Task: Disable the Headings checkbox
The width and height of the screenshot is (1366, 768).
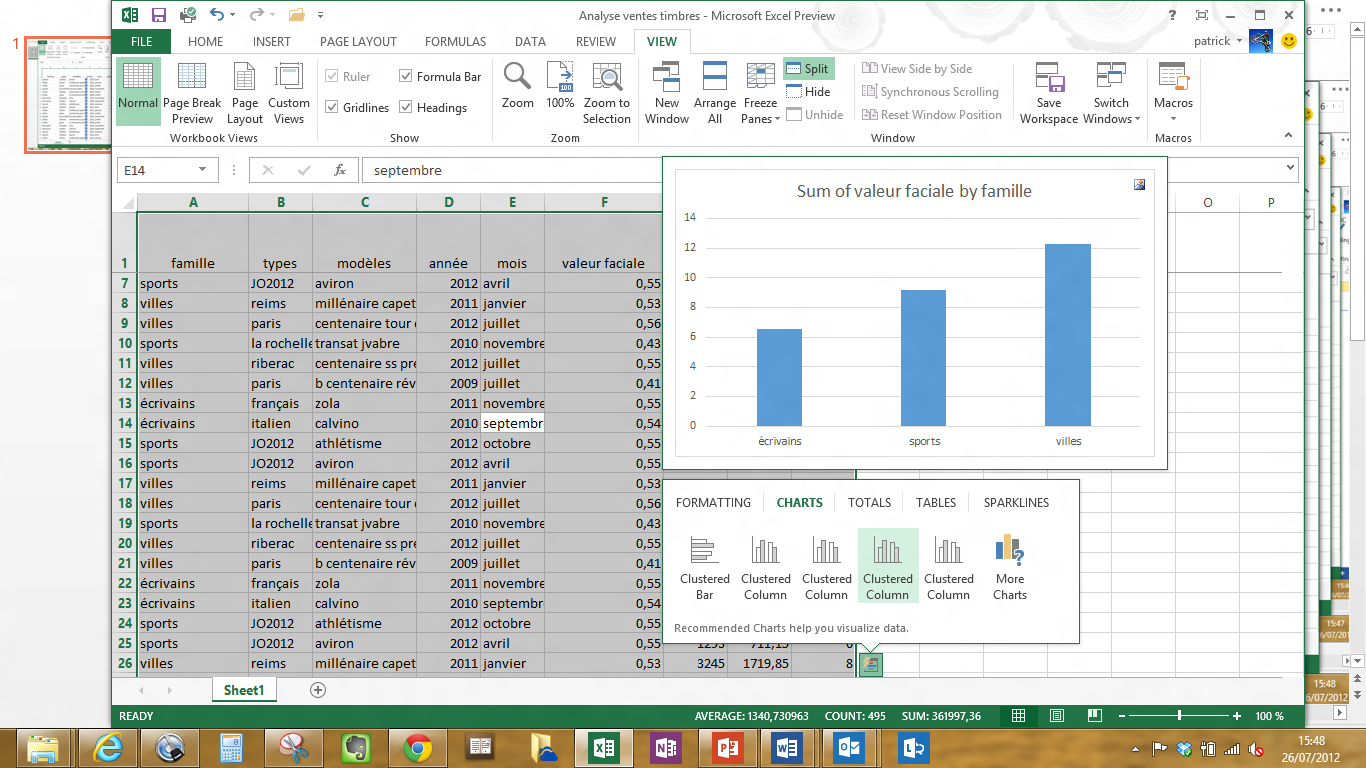Action: pos(406,107)
